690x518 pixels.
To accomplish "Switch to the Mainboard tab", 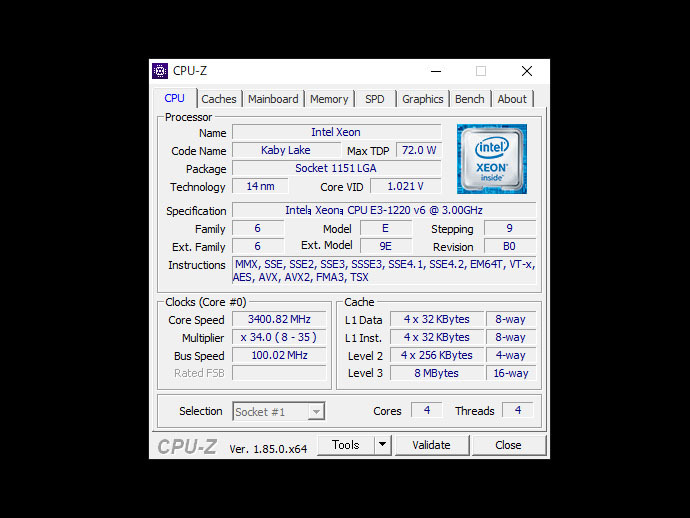I will click(x=273, y=99).
